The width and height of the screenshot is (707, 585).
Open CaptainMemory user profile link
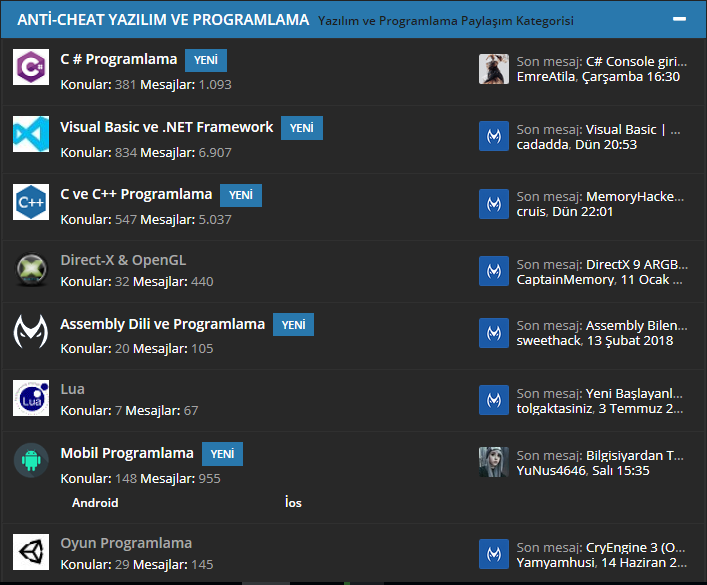pos(565,280)
